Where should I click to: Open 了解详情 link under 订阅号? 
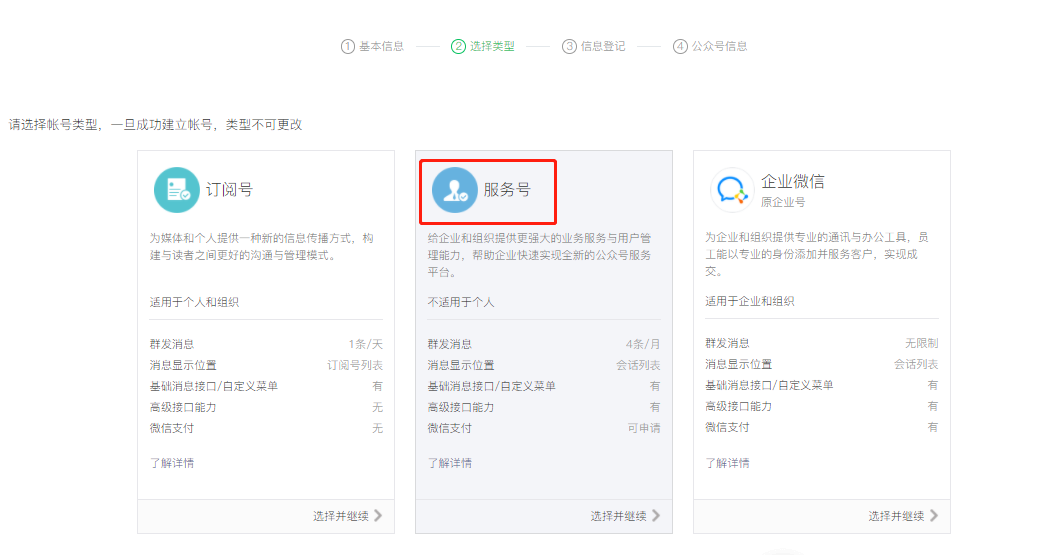click(x=171, y=463)
